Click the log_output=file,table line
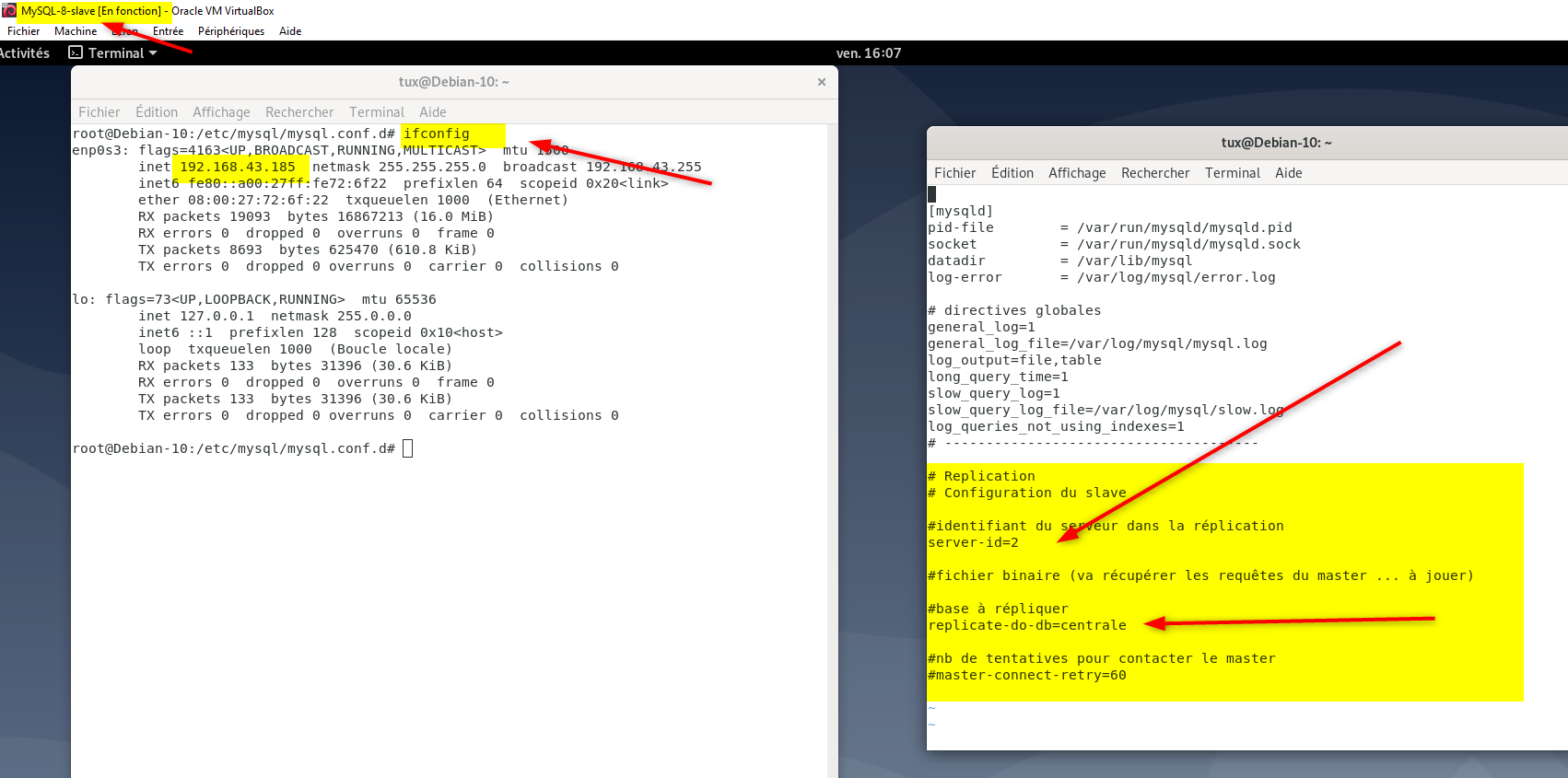 [1014, 360]
